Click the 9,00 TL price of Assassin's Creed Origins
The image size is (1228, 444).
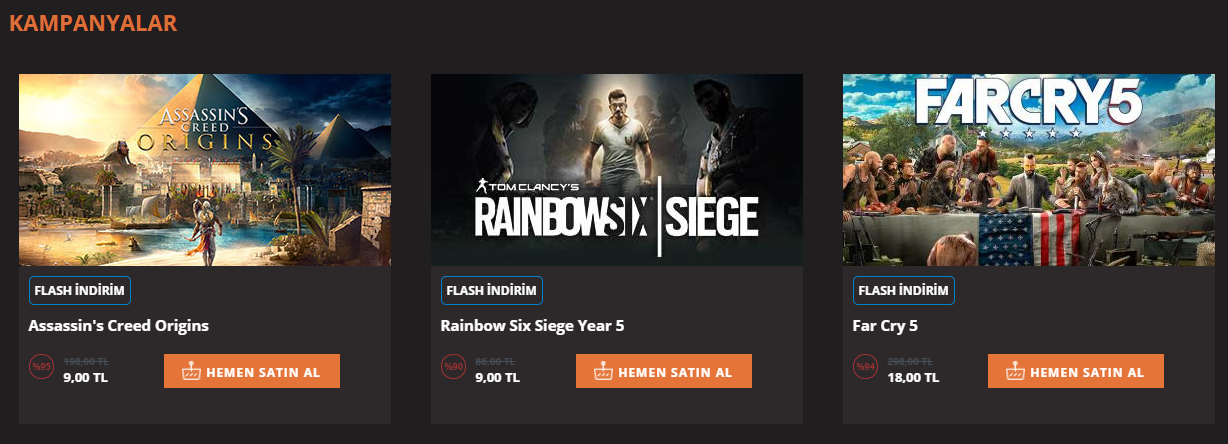tap(85, 378)
